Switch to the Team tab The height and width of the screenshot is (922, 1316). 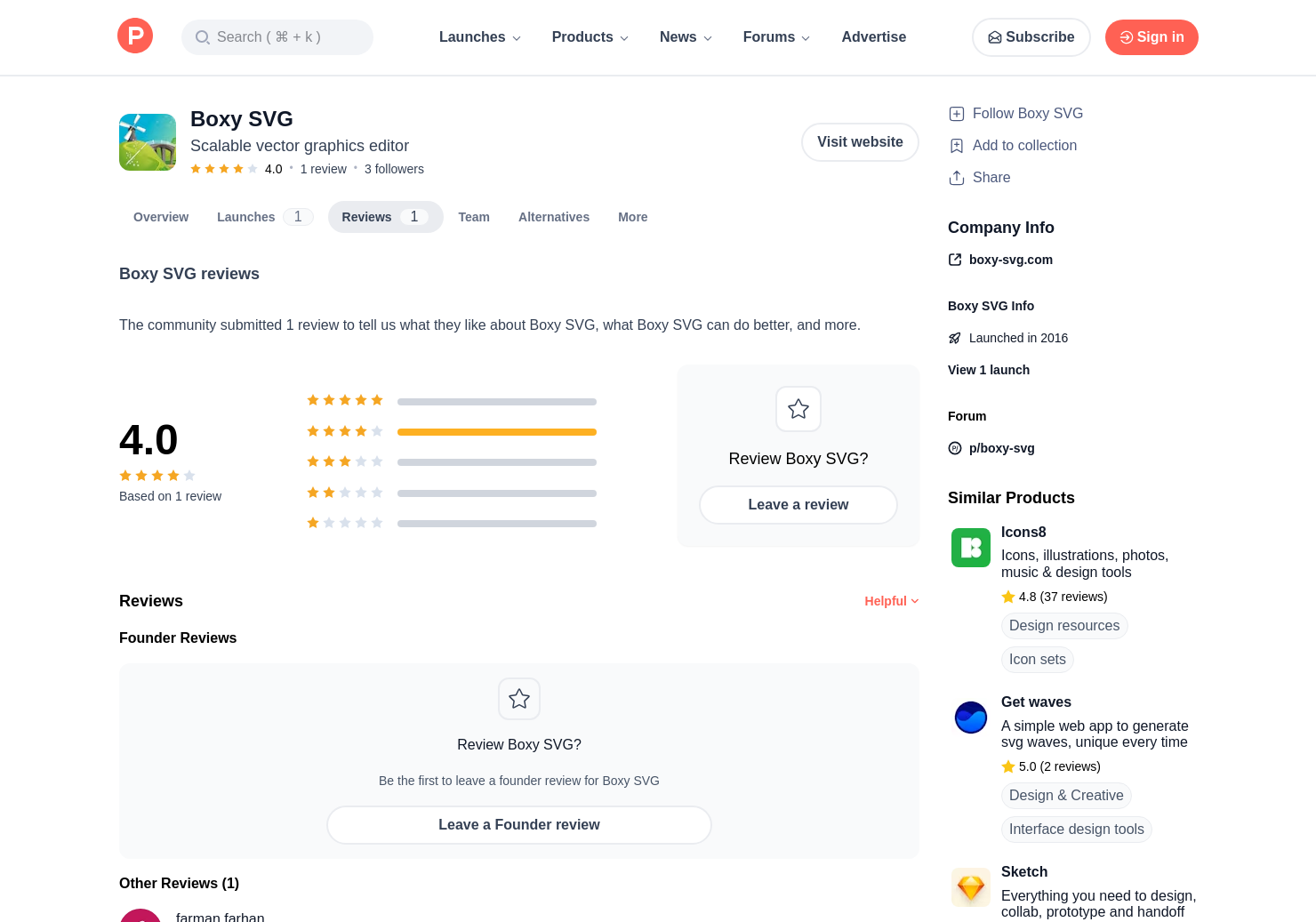click(474, 217)
